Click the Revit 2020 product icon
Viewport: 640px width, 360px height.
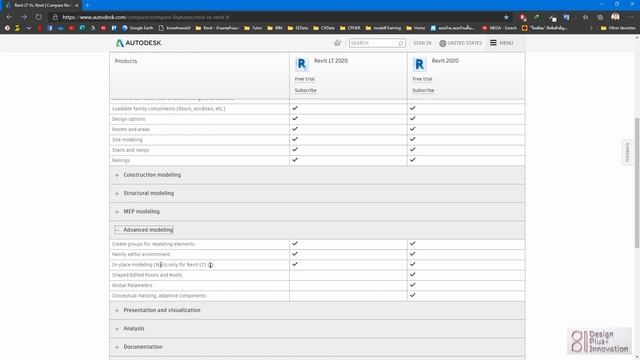tap(419, 64)
